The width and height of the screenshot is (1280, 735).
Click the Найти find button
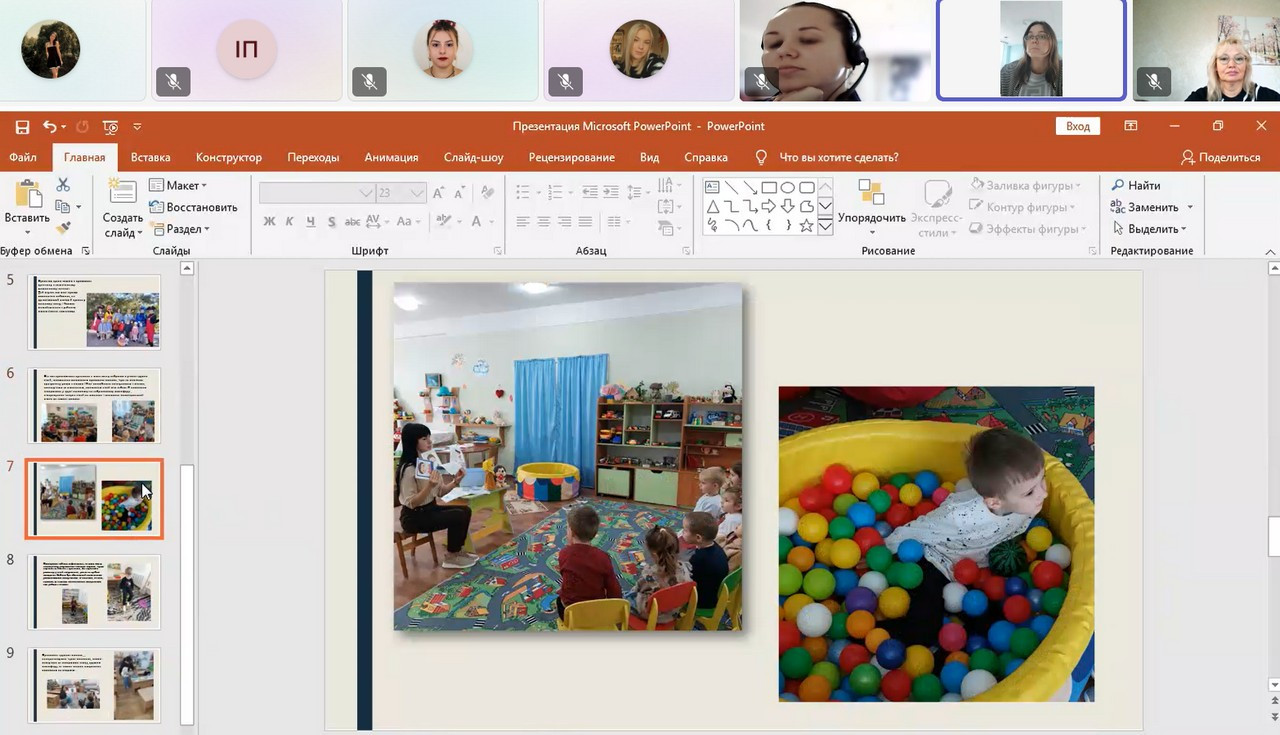pyautogui.click(x=1136, y=185)
